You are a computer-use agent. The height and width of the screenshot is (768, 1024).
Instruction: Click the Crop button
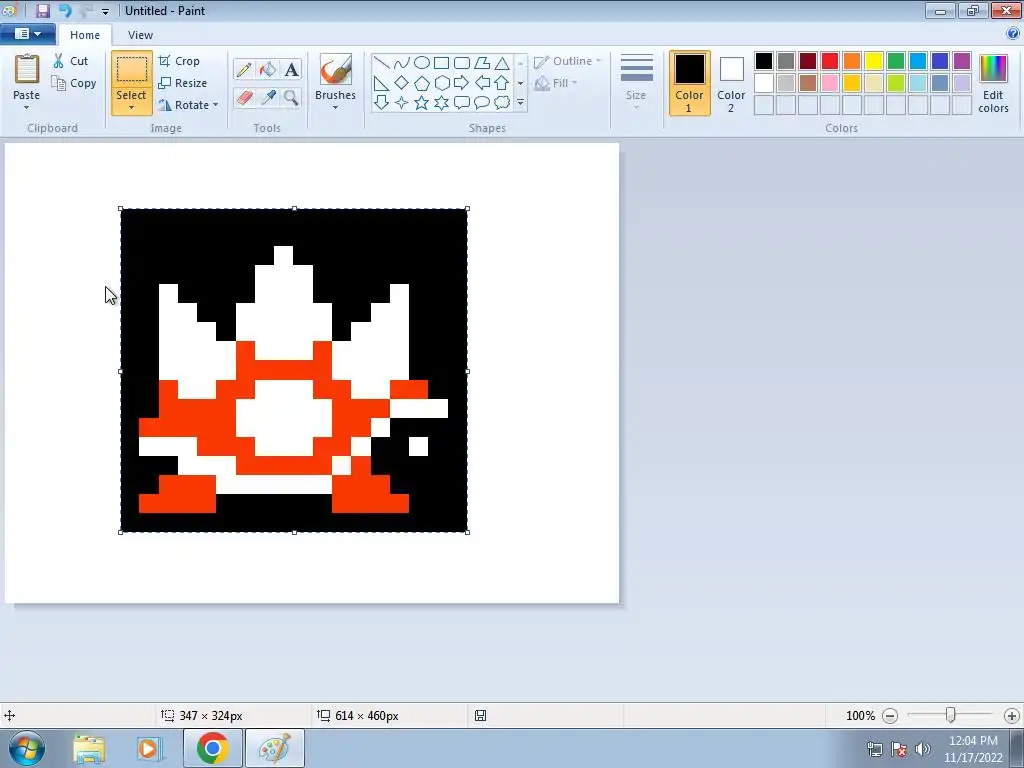click(179, 61)
